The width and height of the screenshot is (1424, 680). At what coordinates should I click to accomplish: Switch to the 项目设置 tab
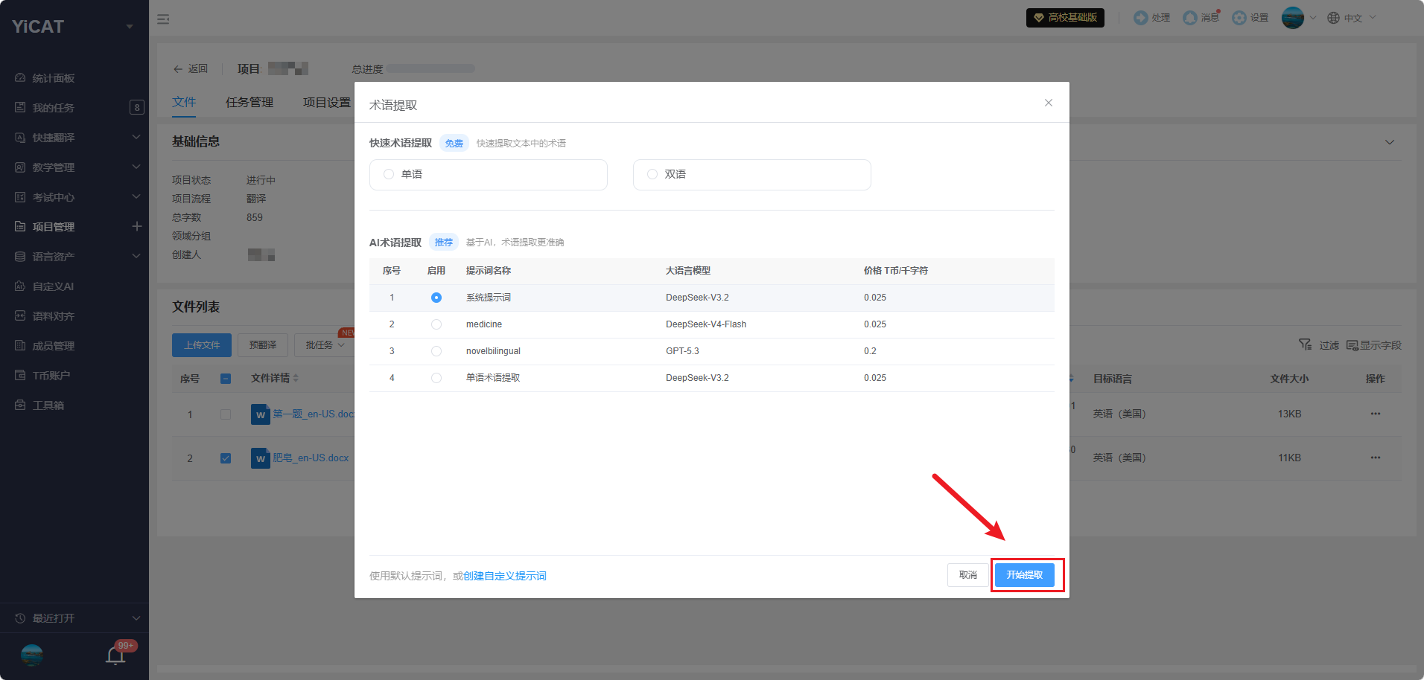click(x=327, y=102)
